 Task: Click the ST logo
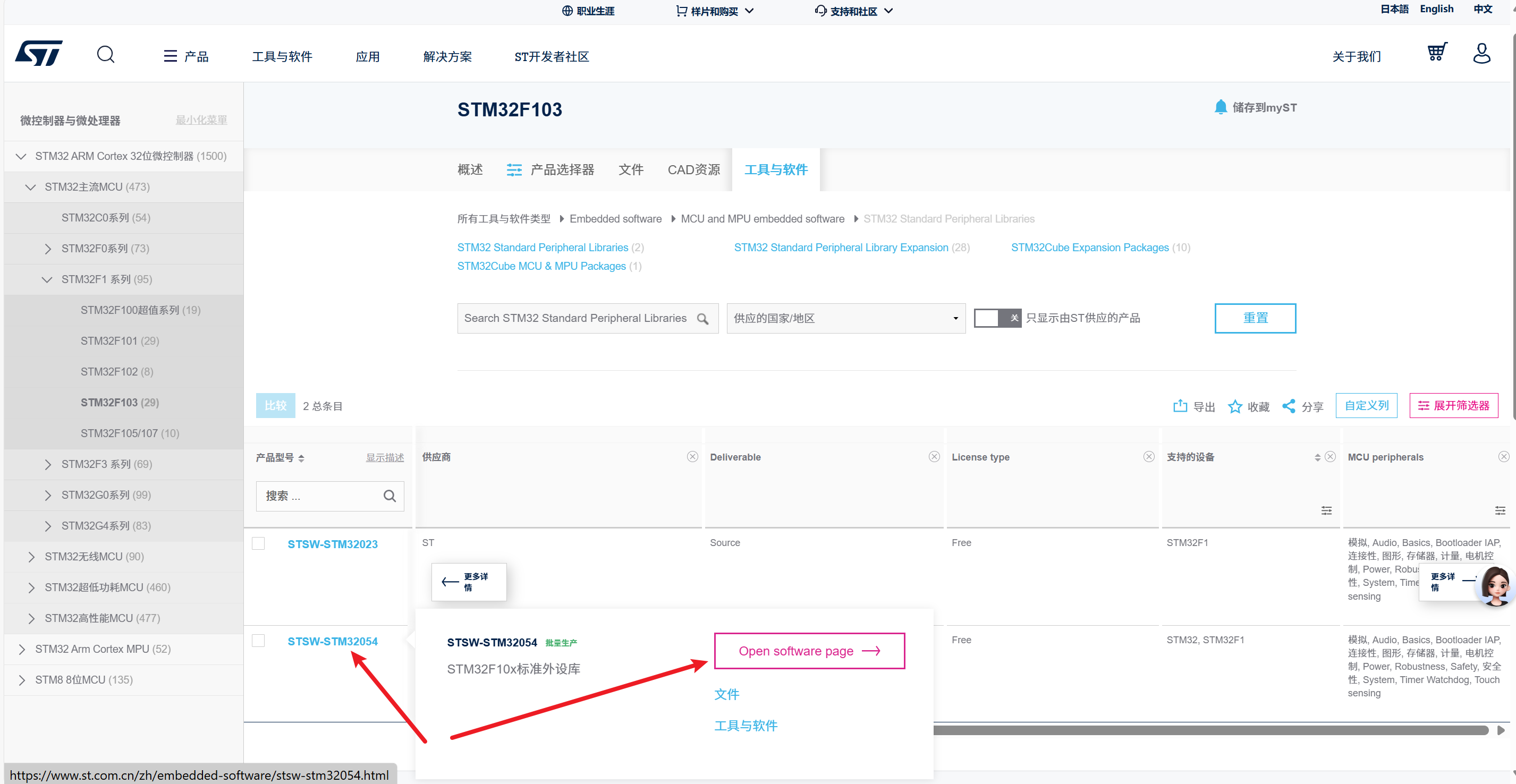tap(39, 54)
